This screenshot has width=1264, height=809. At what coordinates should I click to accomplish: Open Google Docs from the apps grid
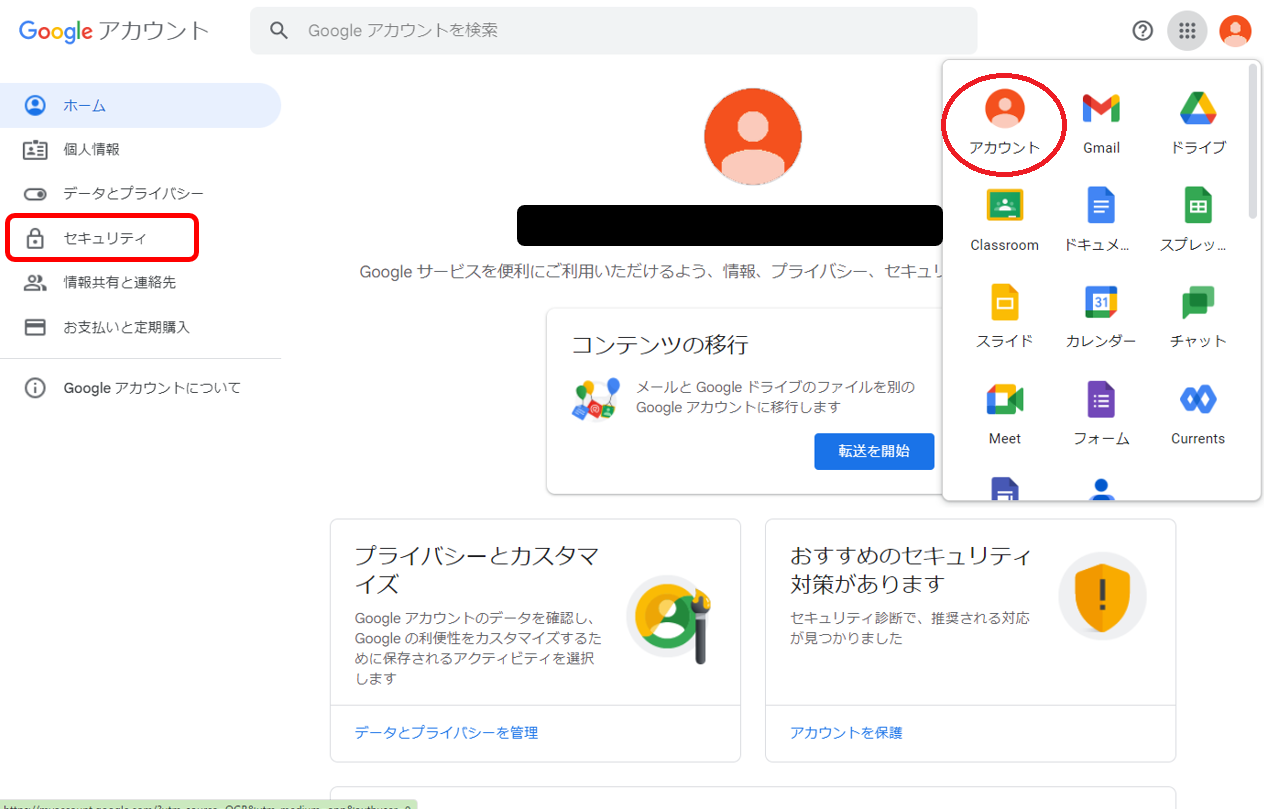1101,219
